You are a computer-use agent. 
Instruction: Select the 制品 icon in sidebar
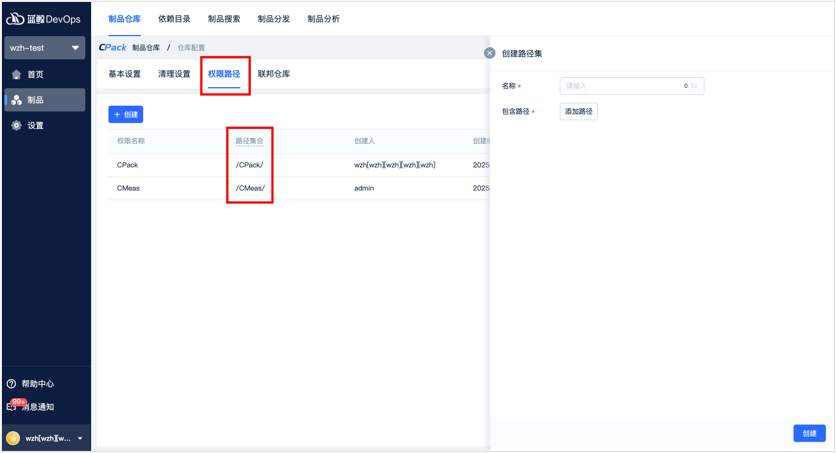point(16,100)
